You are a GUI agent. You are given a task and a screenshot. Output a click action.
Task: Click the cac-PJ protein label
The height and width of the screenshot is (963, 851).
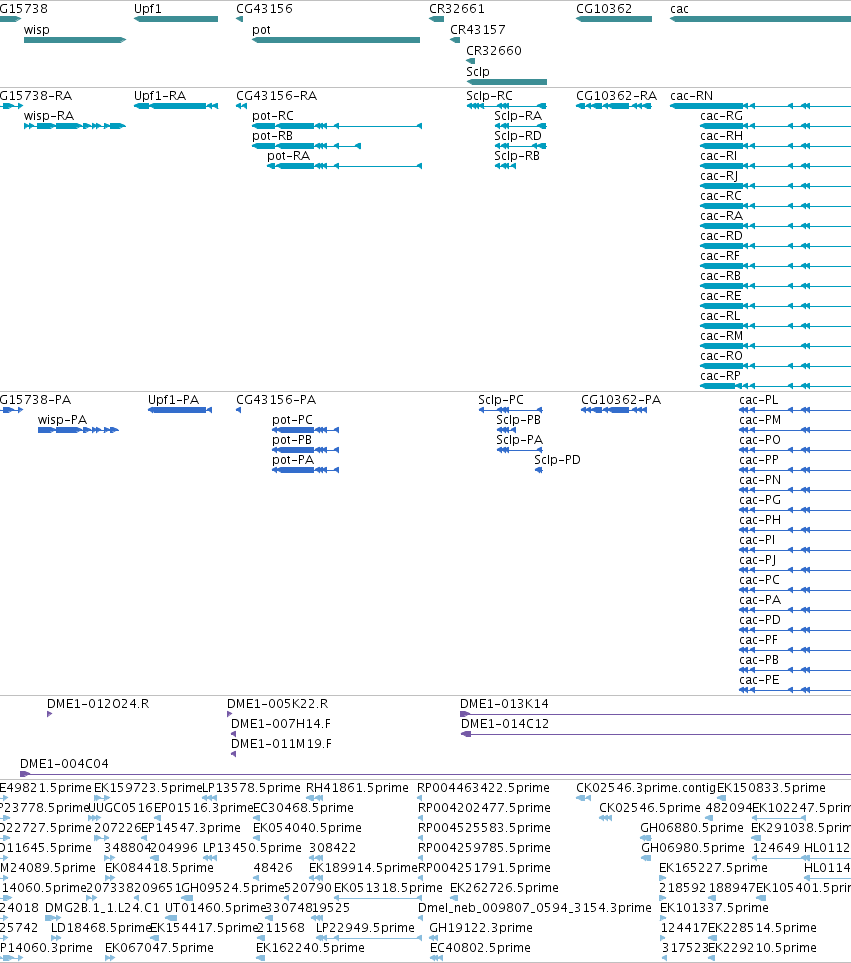coord(757,559)
